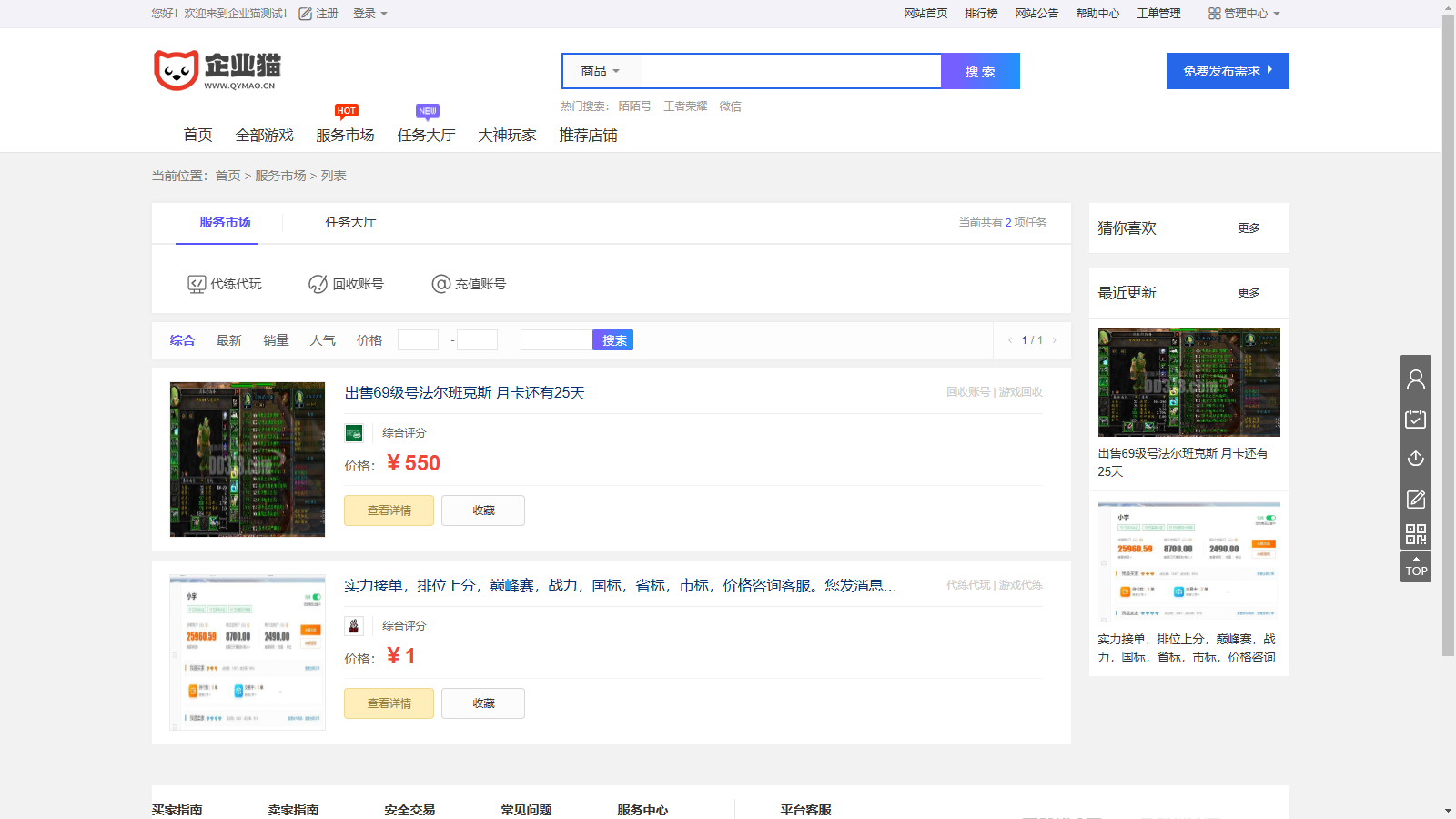Screen dimensions: 1456x819
Task: Click the minimum price input field
Action: point(418,339)
